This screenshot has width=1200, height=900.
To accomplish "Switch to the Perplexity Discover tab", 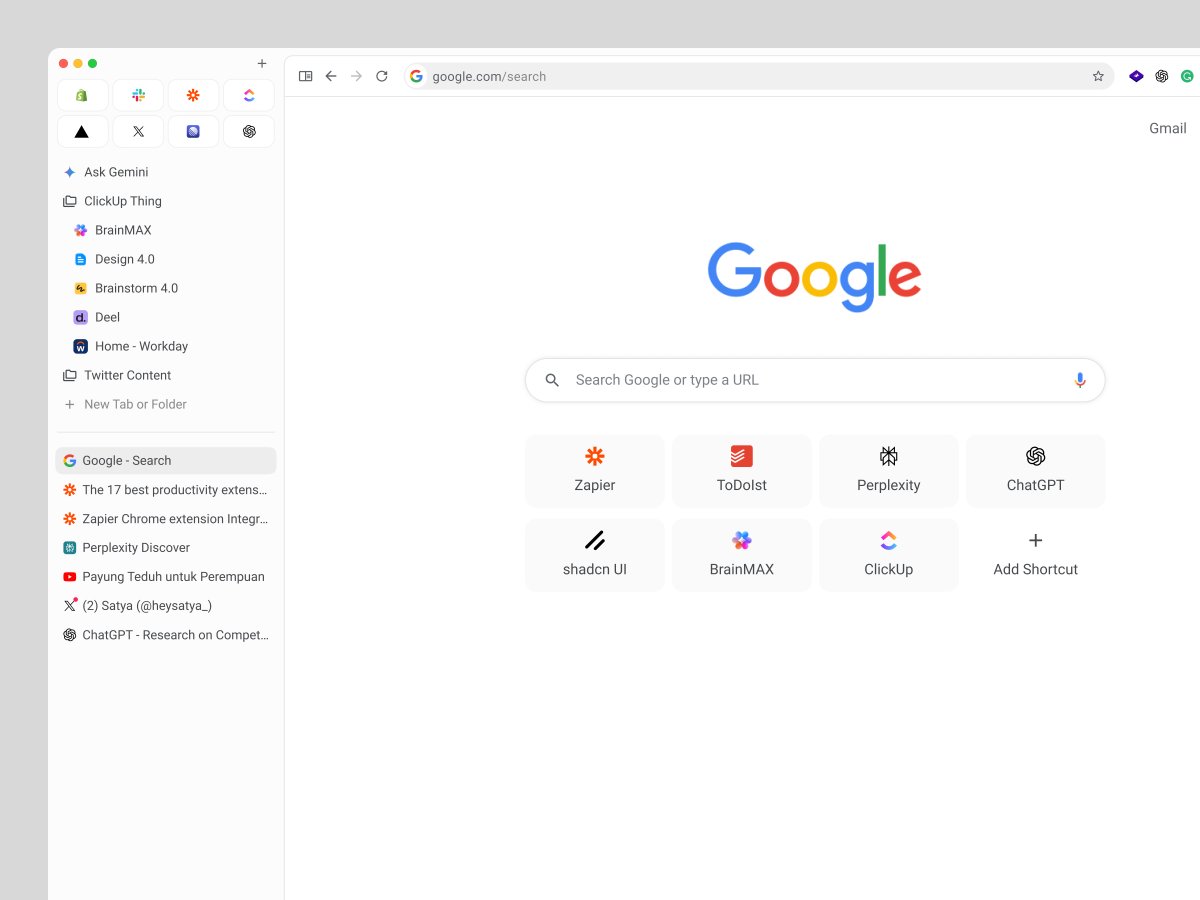I will [x=166, y=548].
